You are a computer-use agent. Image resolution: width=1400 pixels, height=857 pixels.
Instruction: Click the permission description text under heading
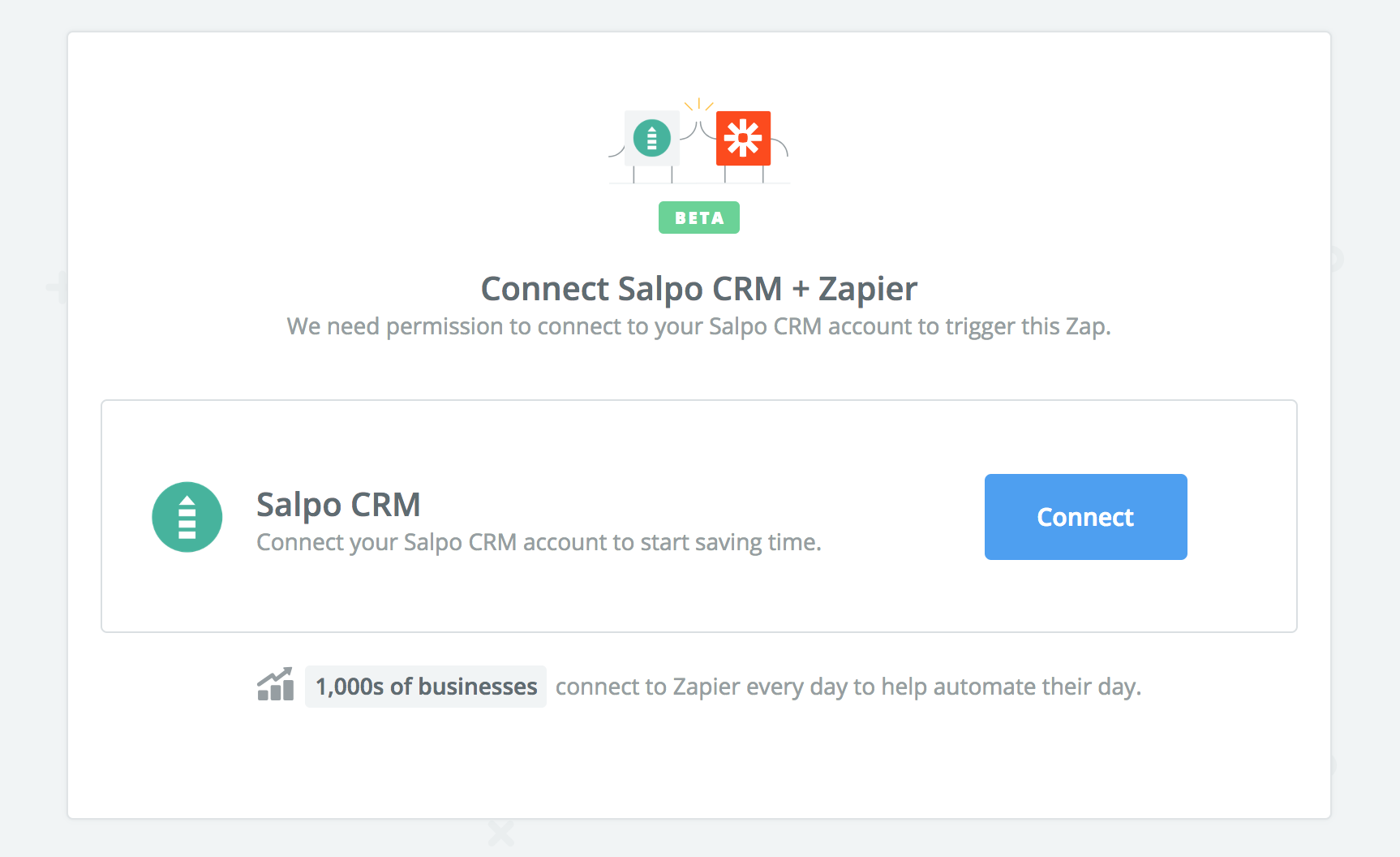coord(699,326)
